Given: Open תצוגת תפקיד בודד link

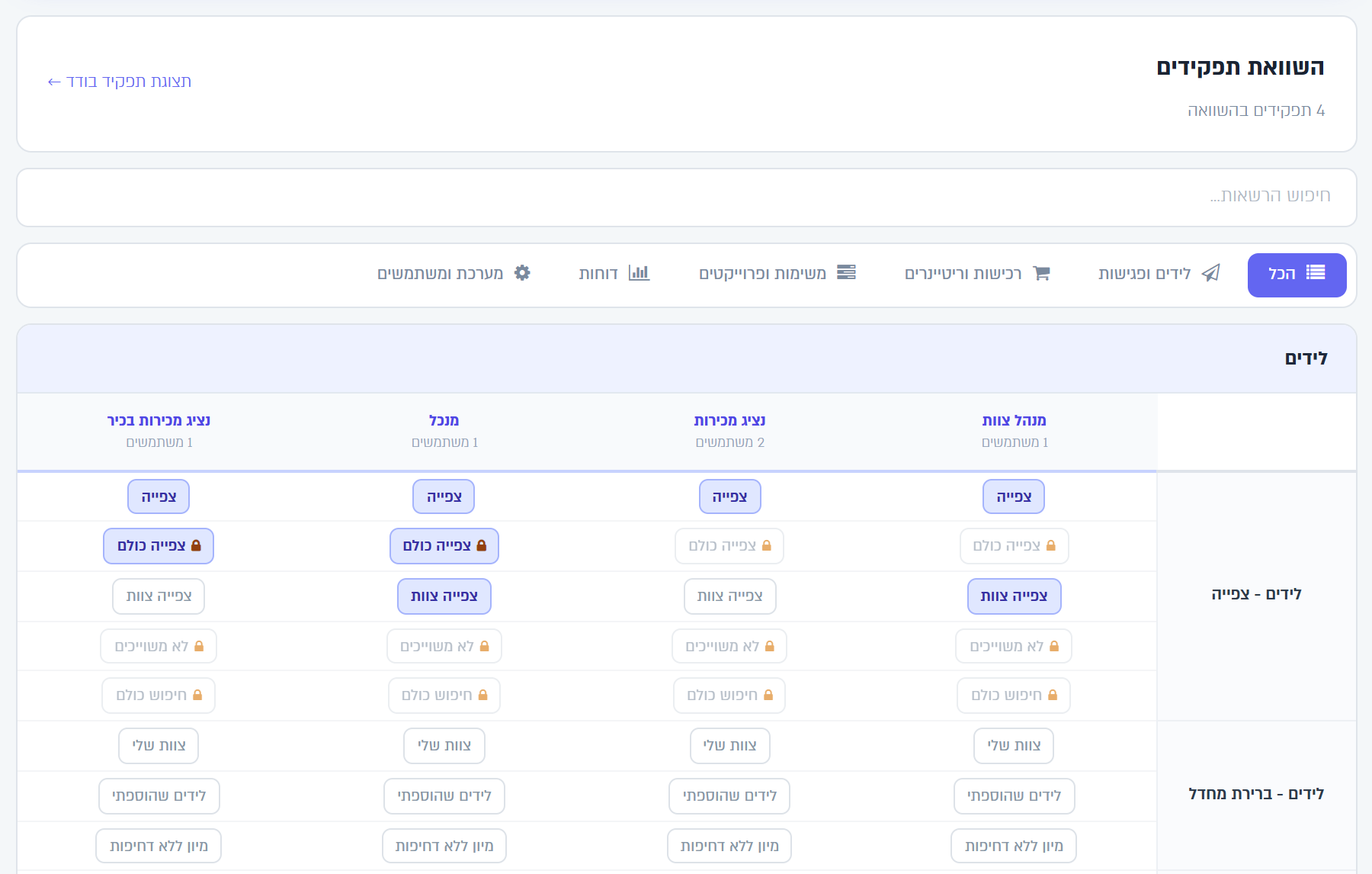Looking at the screenshot, I should click(119, 81).
